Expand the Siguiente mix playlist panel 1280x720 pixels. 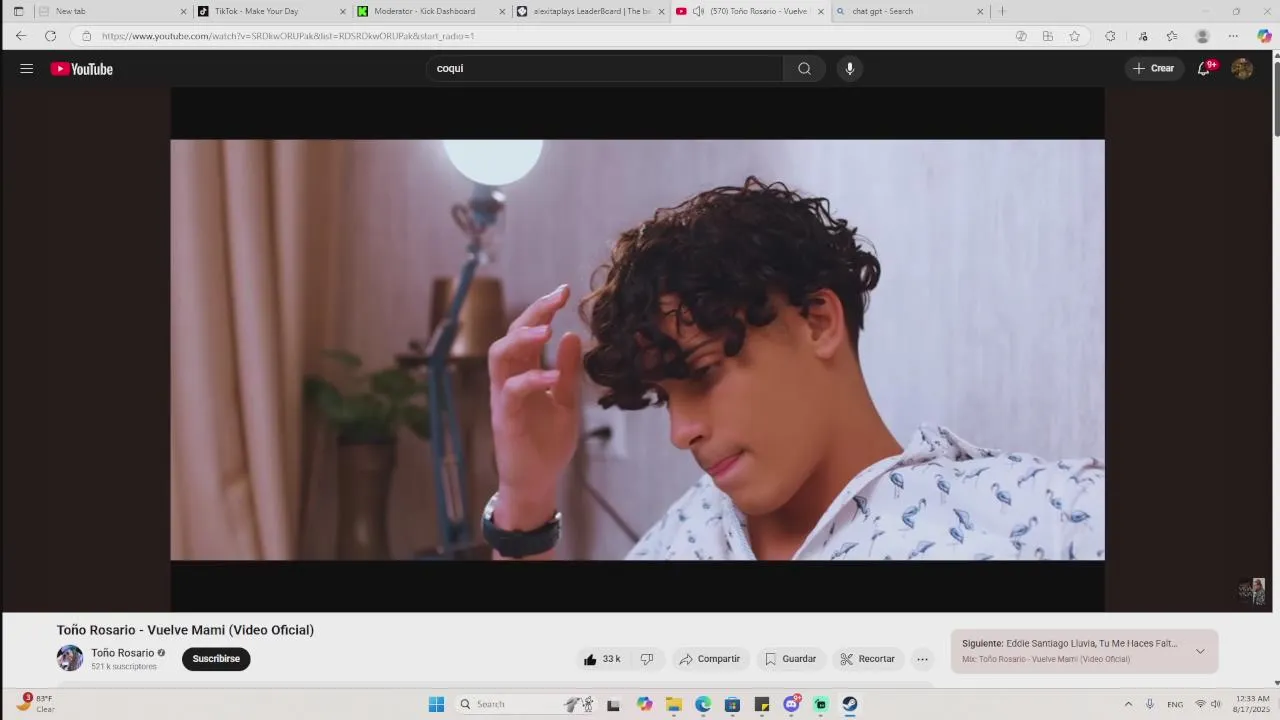pyautogui.click(x=1200, y=651)
